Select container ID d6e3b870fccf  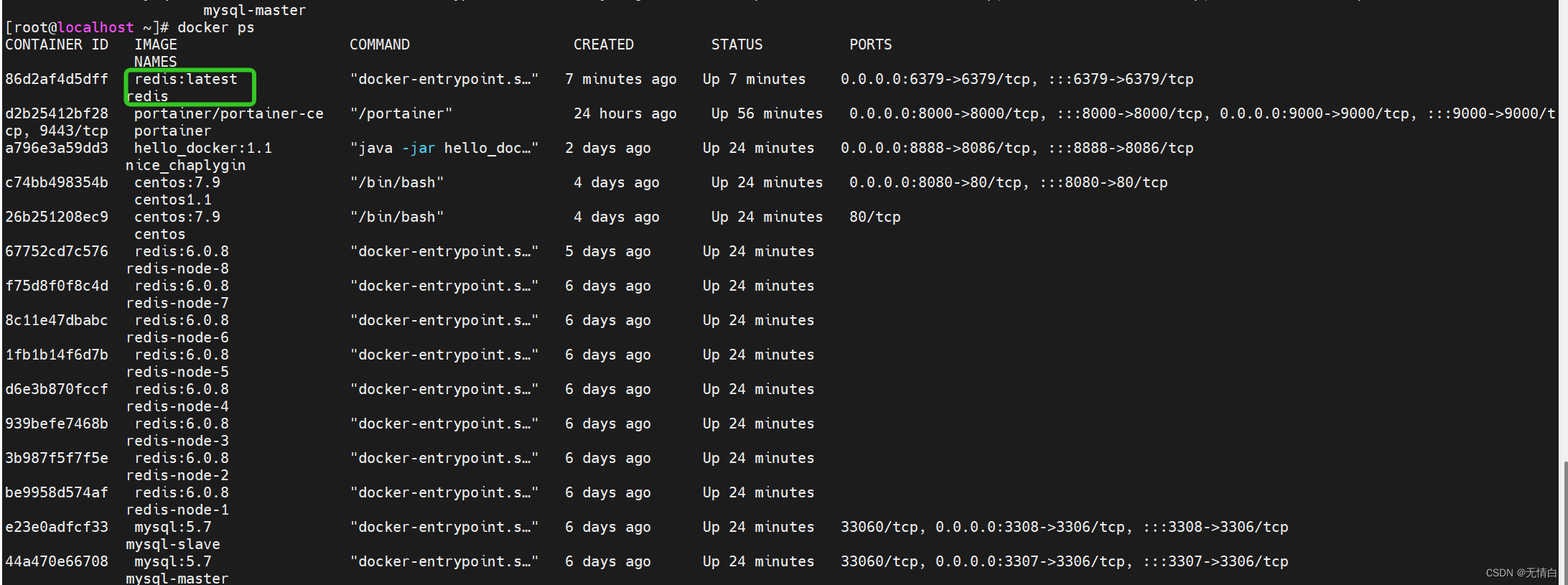point(57,389)
